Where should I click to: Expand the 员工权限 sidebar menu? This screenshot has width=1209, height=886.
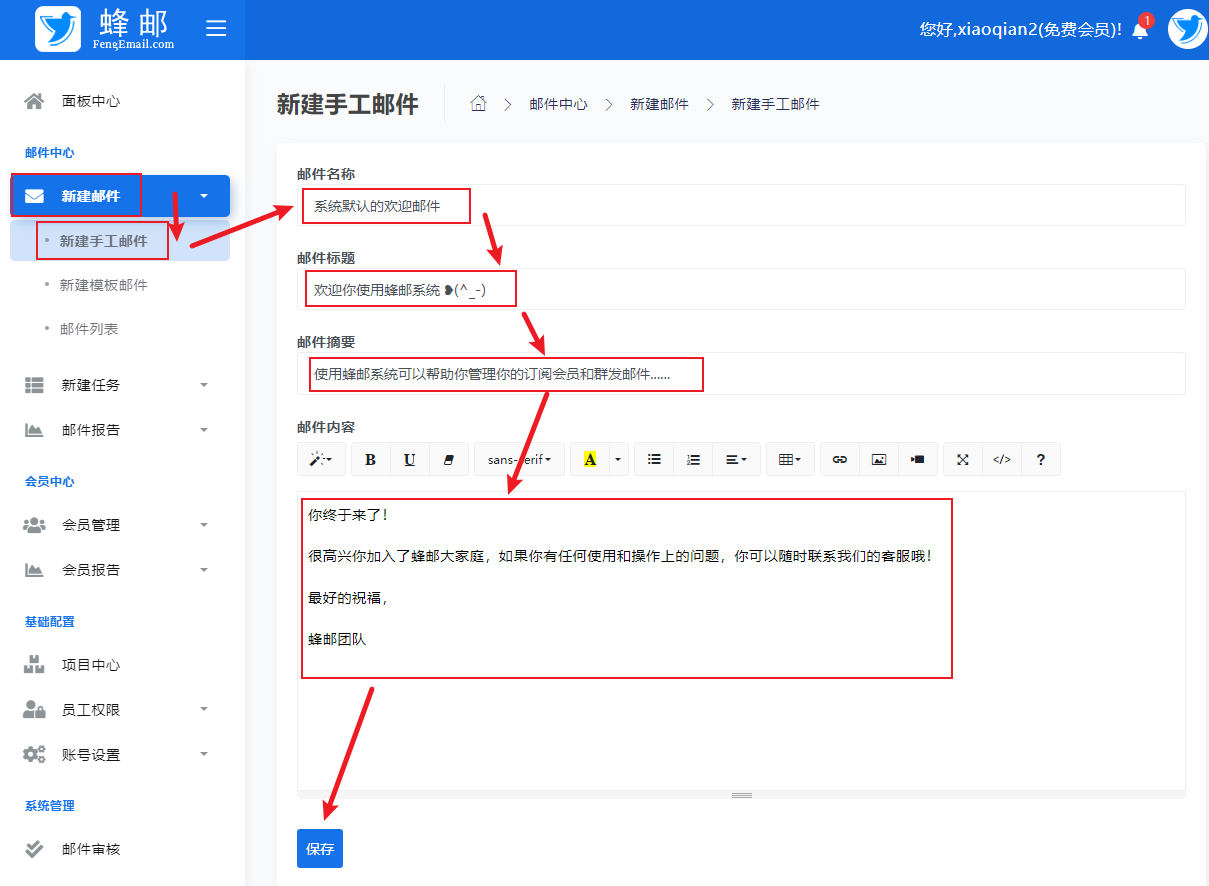(x=120, y=710)
